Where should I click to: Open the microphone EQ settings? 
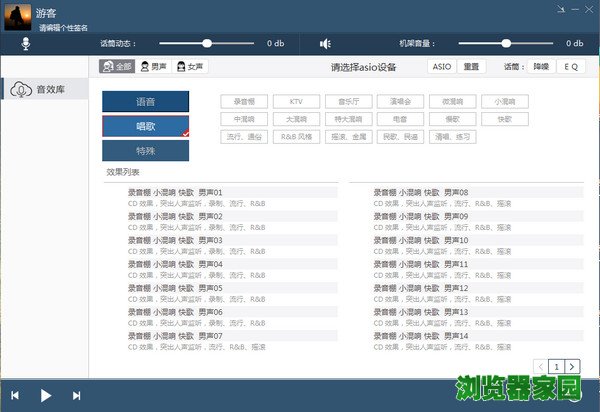click(x=571, y=67)
